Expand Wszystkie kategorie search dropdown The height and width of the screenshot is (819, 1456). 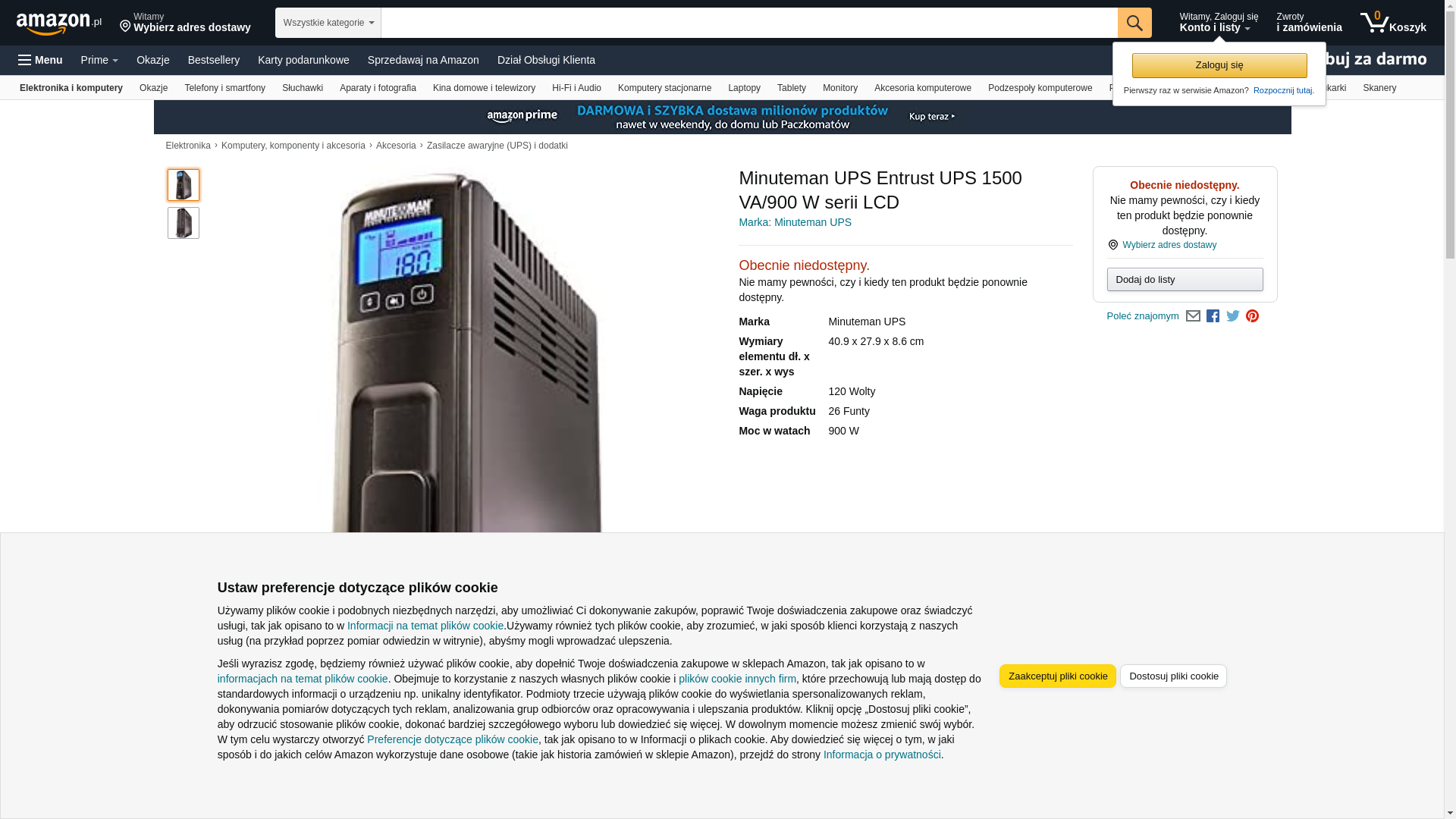point(328,23)
